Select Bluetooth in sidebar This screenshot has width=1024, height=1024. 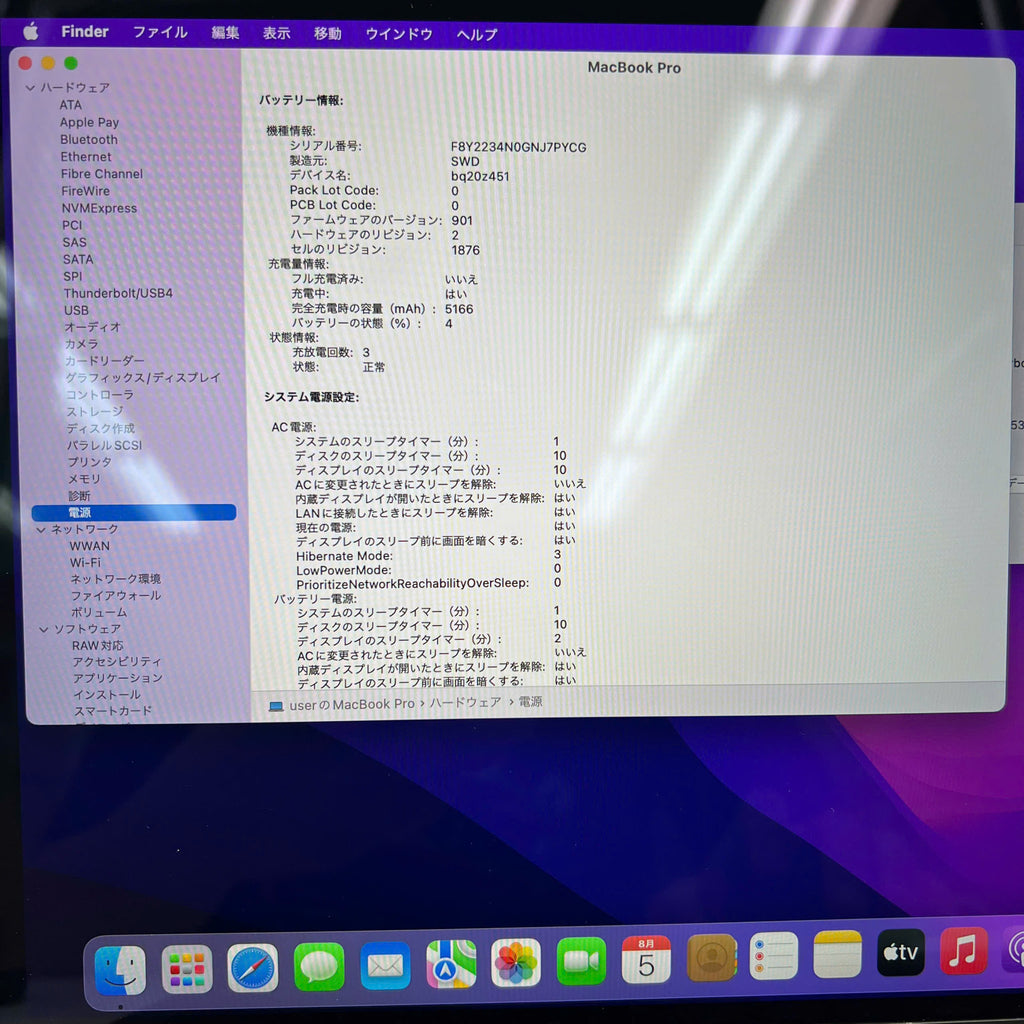pos(89,140)
